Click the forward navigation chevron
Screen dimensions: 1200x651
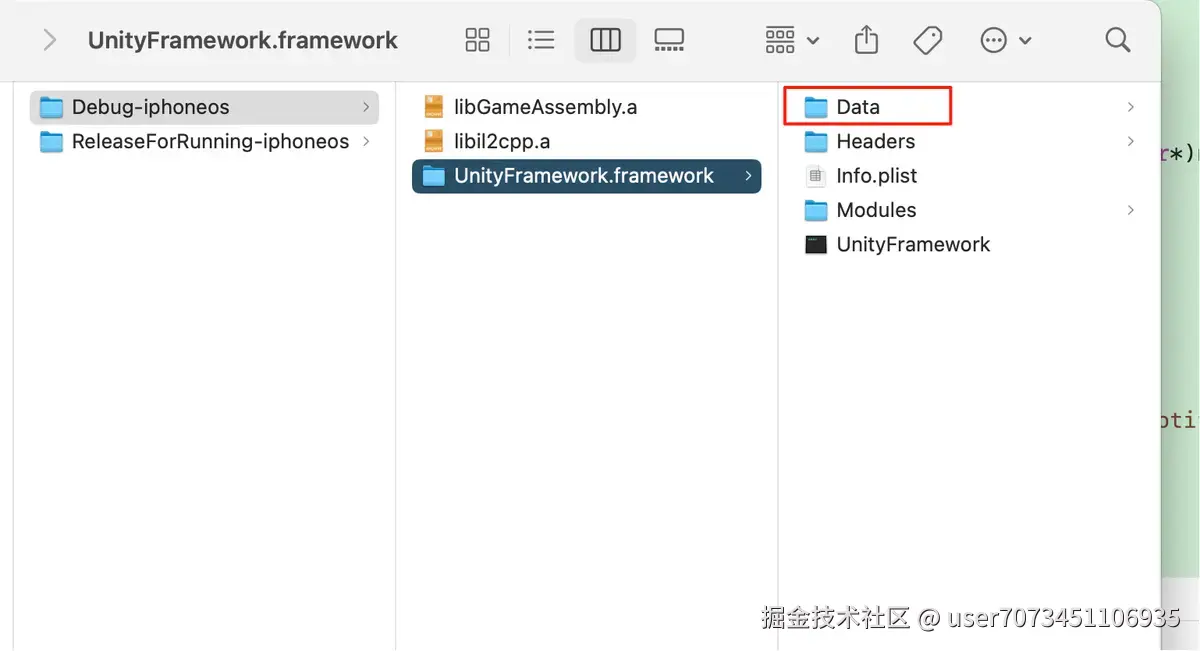(49, 40)
